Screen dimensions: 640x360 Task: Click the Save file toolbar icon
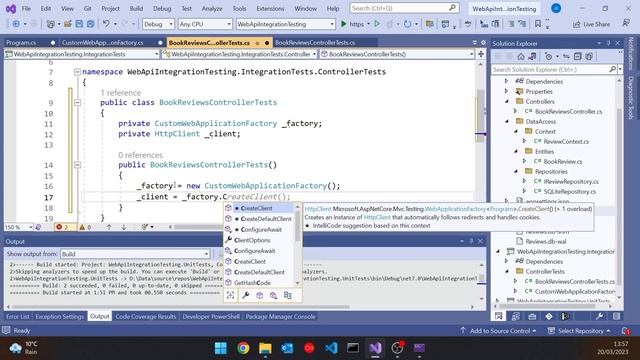click(x=79, y=24)
